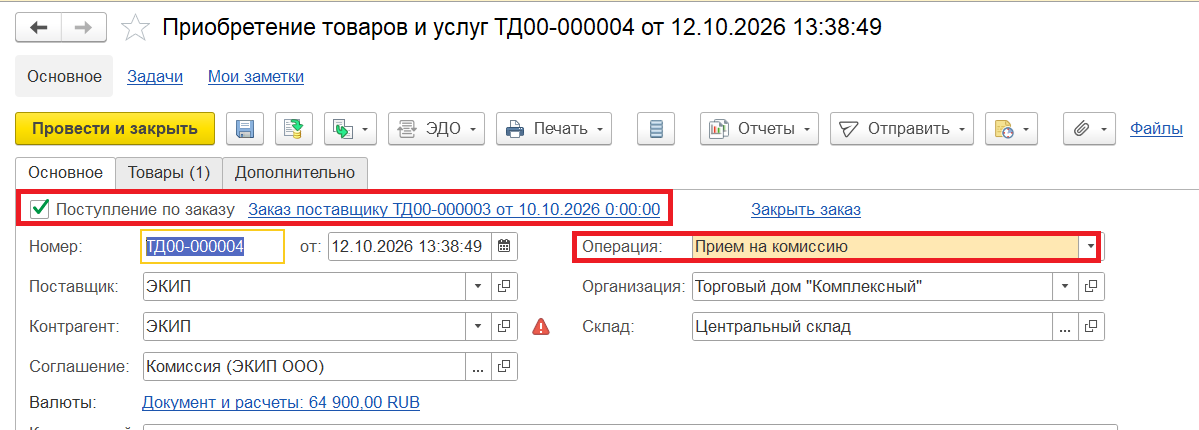Click the document date field
The height and width of the screenshot is (430, 1199).
410,246
